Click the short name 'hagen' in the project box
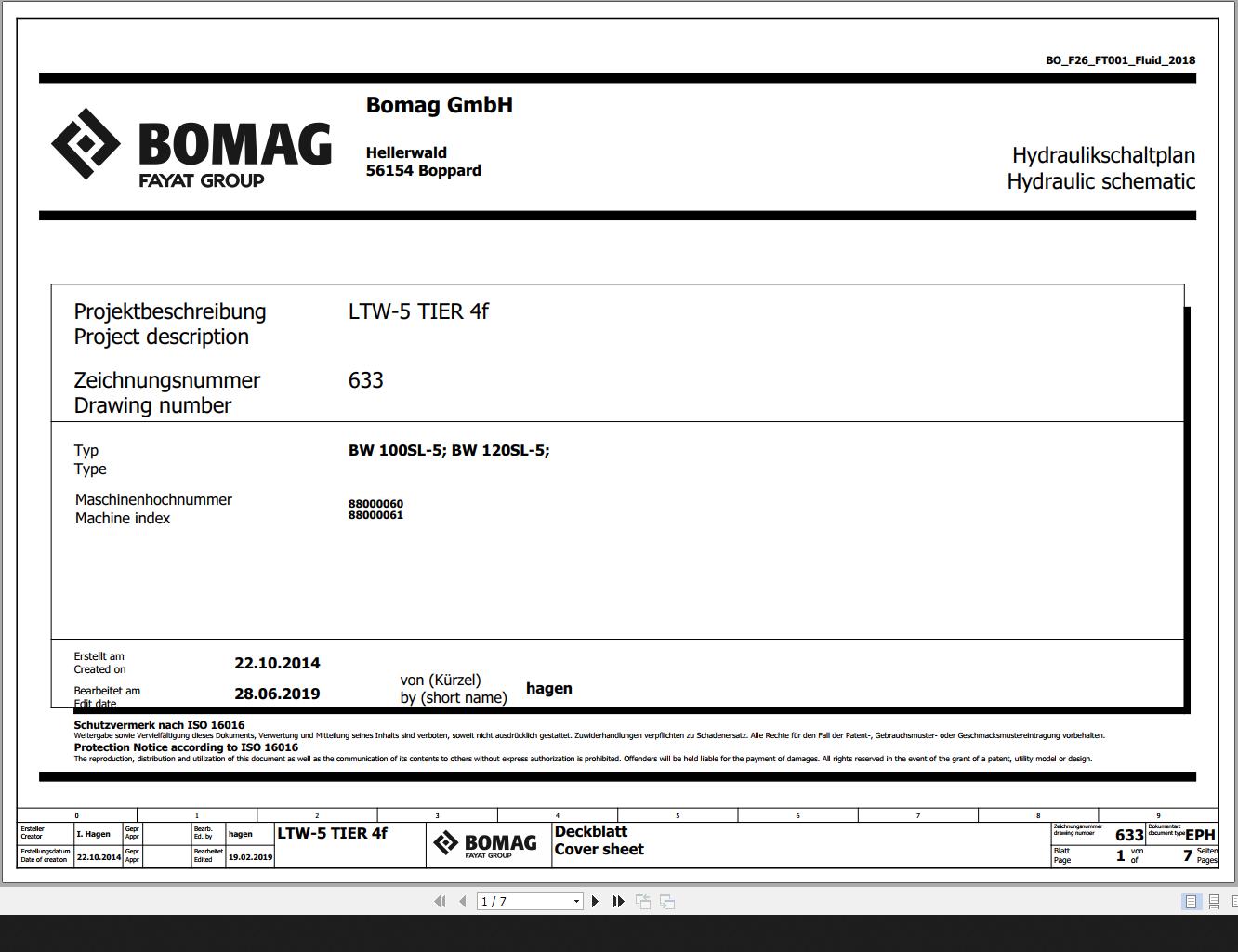Viewport: 1238px width, 952px height. [x=549, y=688]
